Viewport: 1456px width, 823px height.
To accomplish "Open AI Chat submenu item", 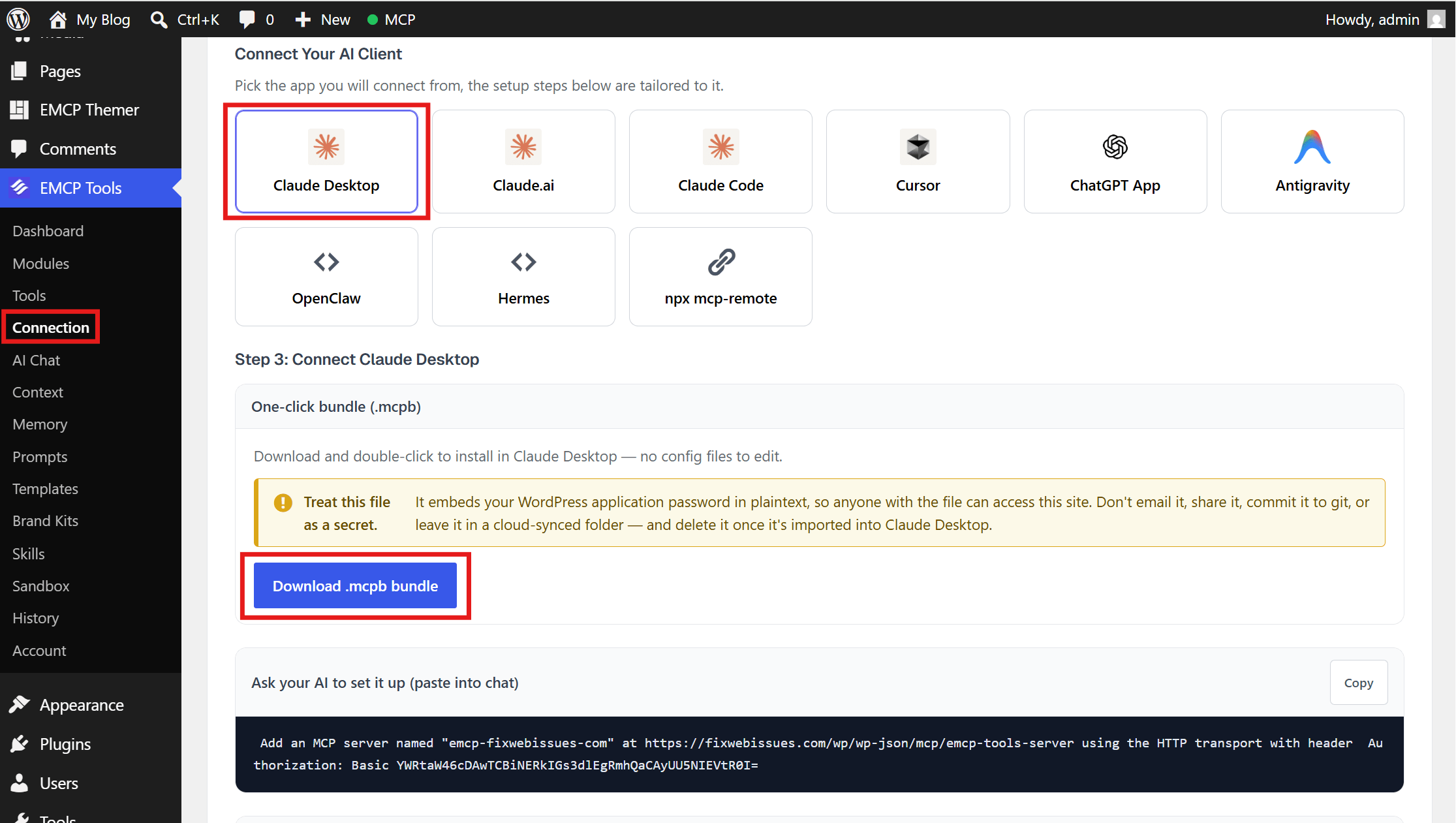I will pos(36,360).
